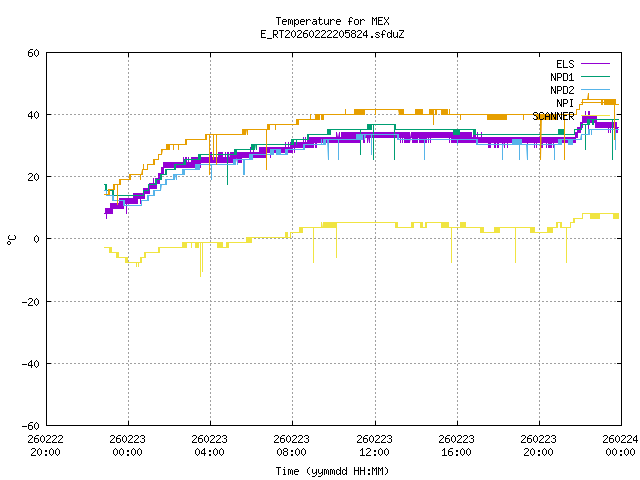Select the NPI legend label
Viewport: 640px width, 480px height.
point(564,103)
